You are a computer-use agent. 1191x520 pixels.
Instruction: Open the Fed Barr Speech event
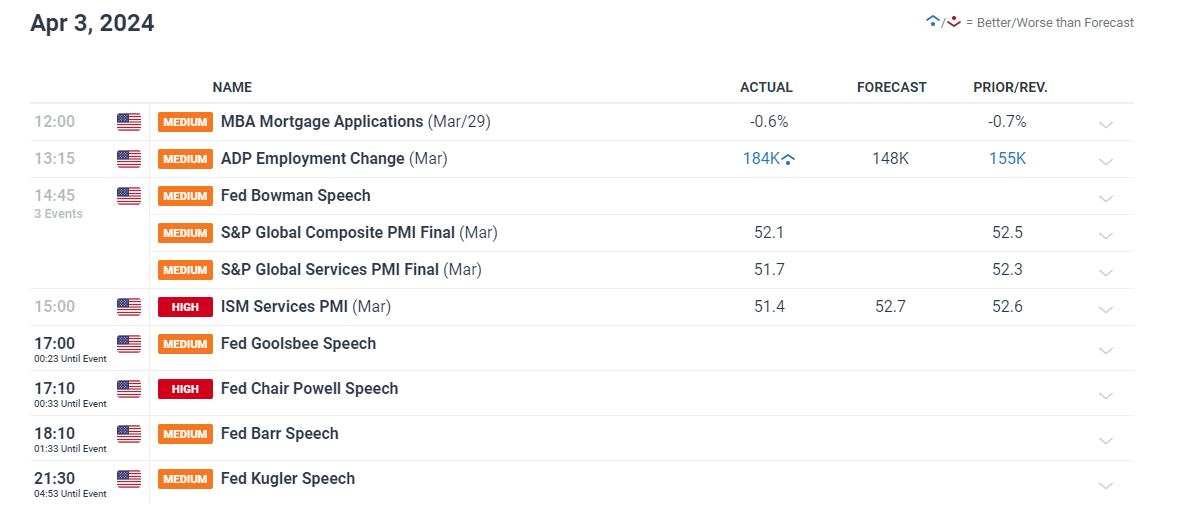coord(280,433)
